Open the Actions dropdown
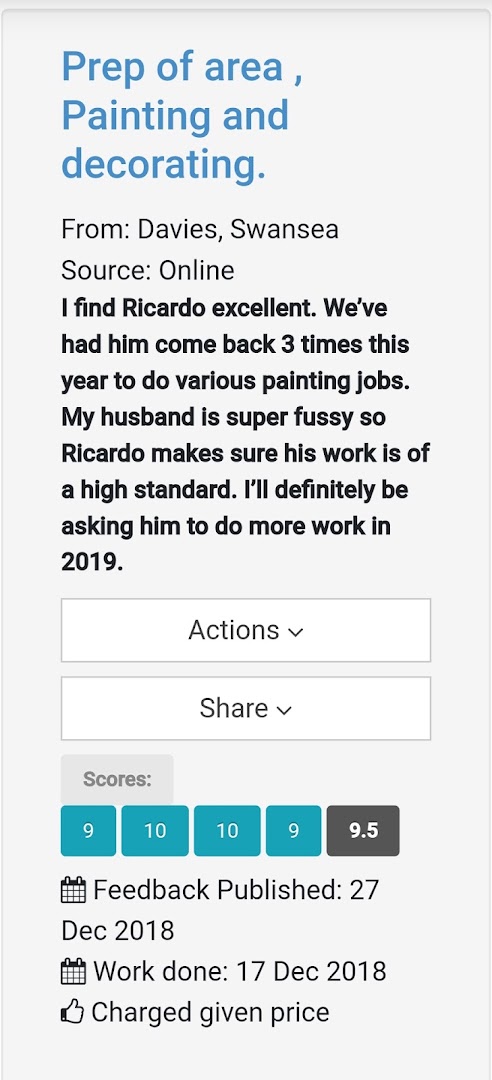492x1080 pixels. tap(246, 630)
